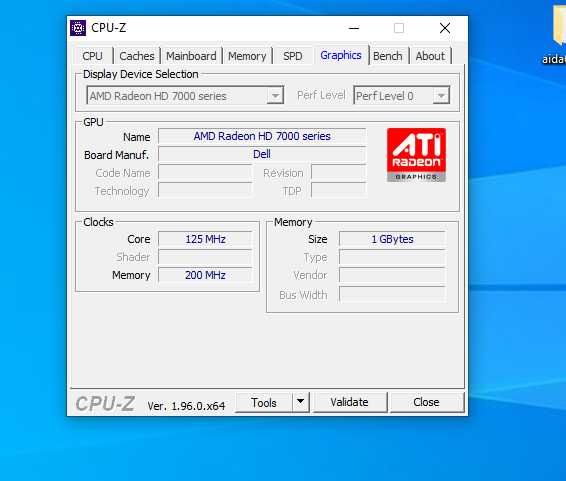
Task: Click the empty memory Type field
Action: click(392, 257)
